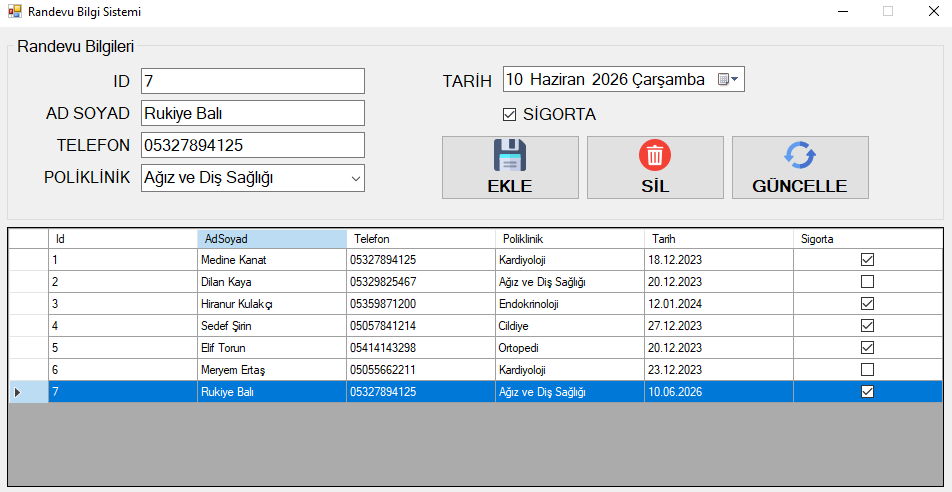Click the app icon in title bar

(x=14, y=12)
